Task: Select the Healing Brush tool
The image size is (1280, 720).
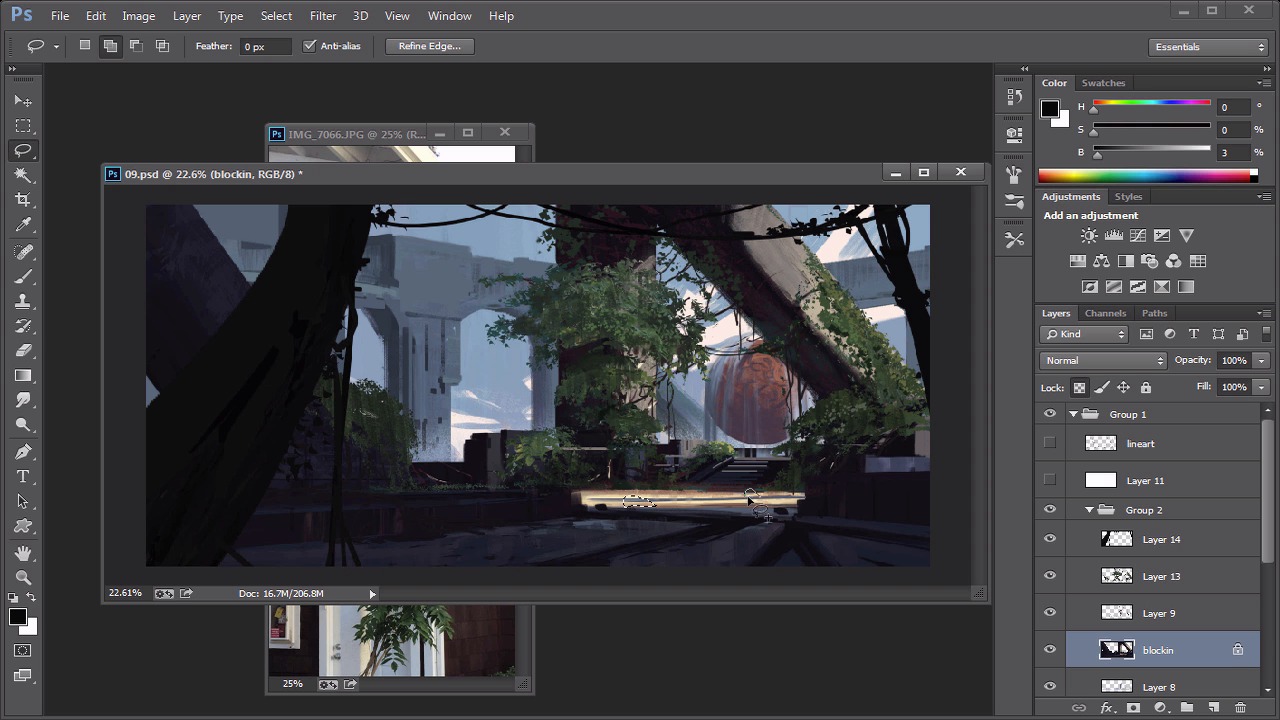Action: (23, 252)
